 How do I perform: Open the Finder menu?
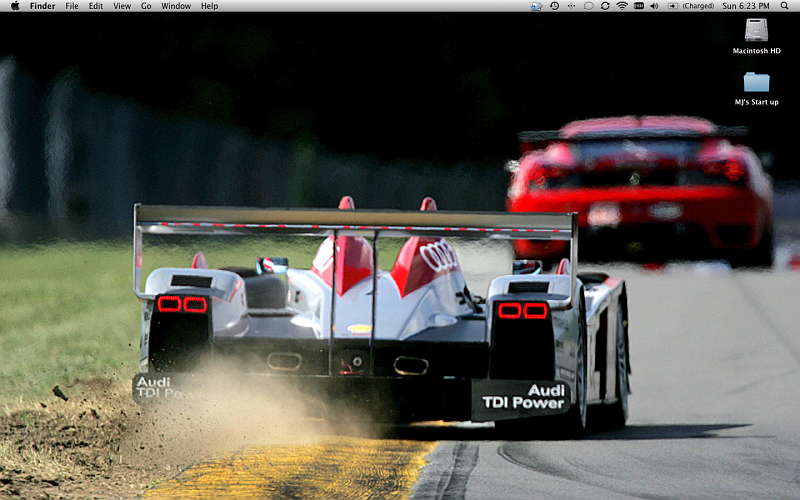click(x=42, y=6)
